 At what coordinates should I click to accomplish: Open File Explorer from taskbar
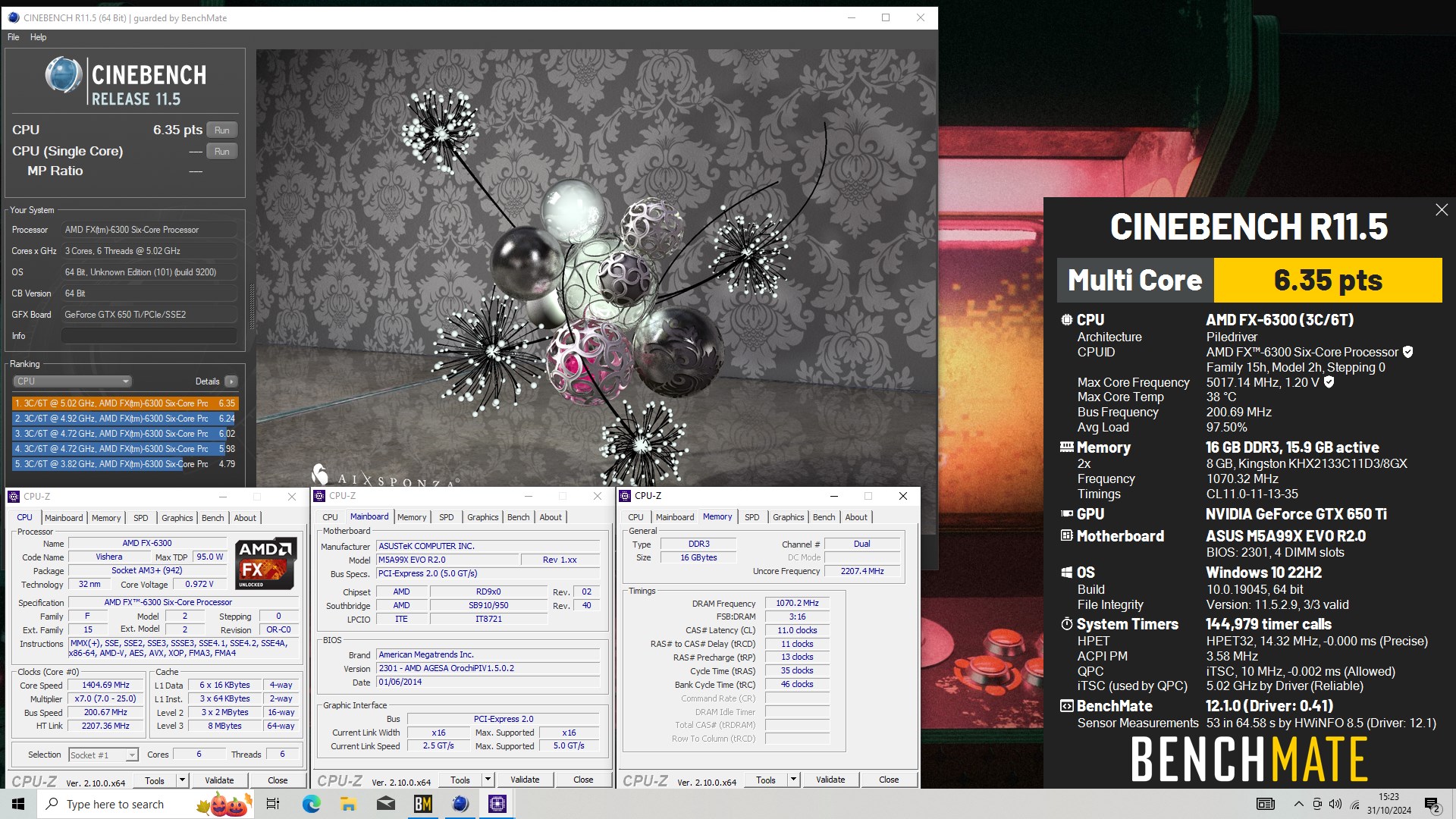pyautogui.click(x=348, y=804)
